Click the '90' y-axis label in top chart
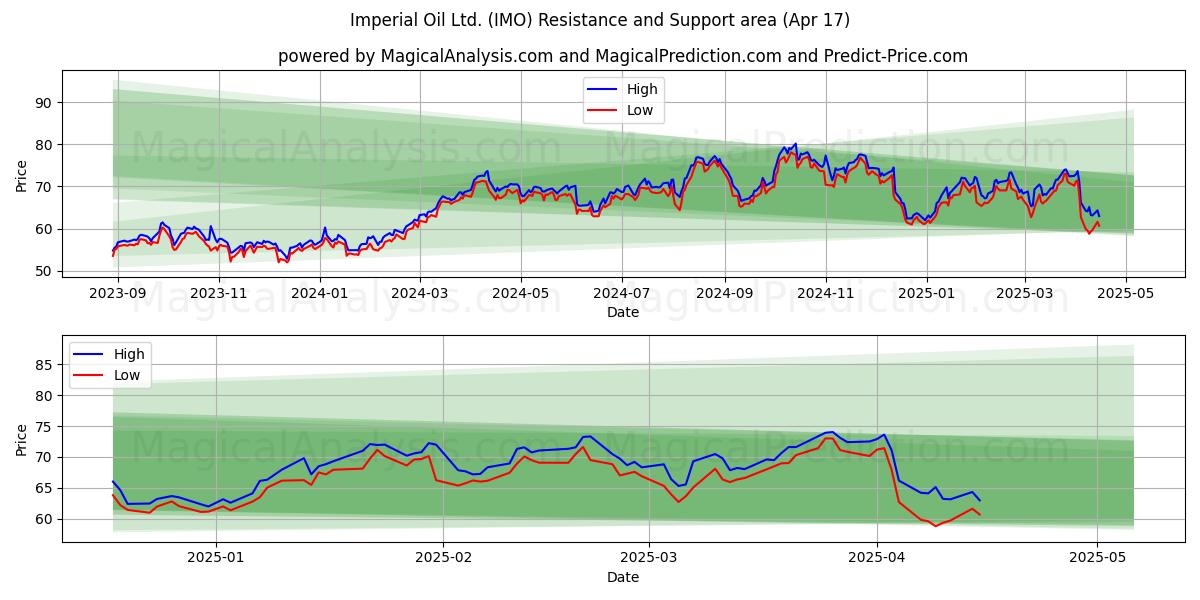This screenshot has width=1200, height=600. (x=44, y=103)
